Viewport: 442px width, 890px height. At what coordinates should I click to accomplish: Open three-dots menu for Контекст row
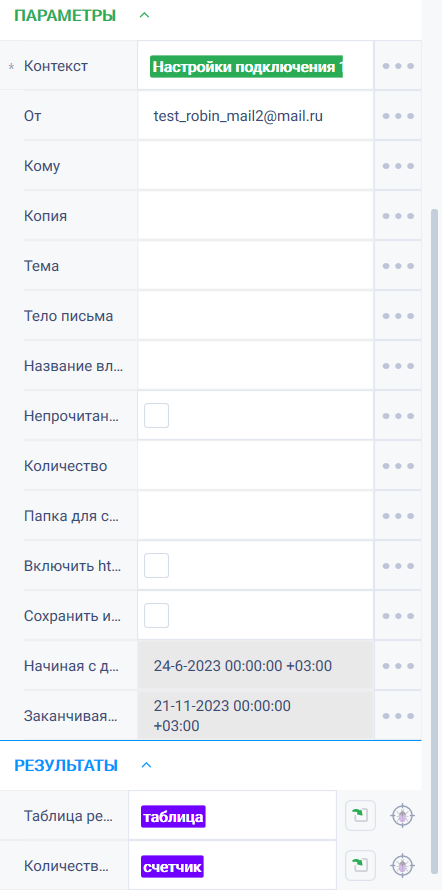(398, 66)
